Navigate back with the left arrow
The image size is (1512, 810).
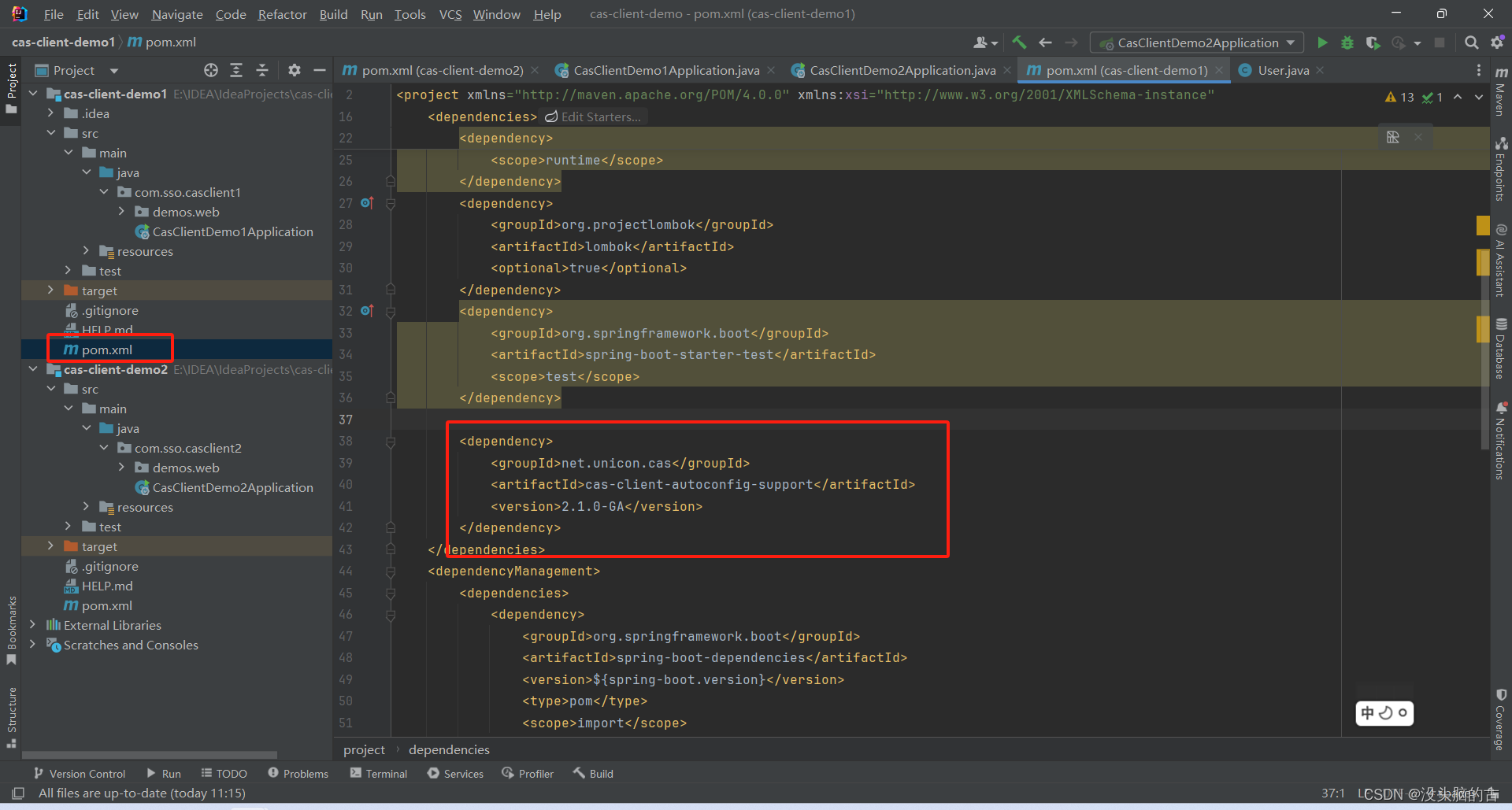tap(1045, 43)
